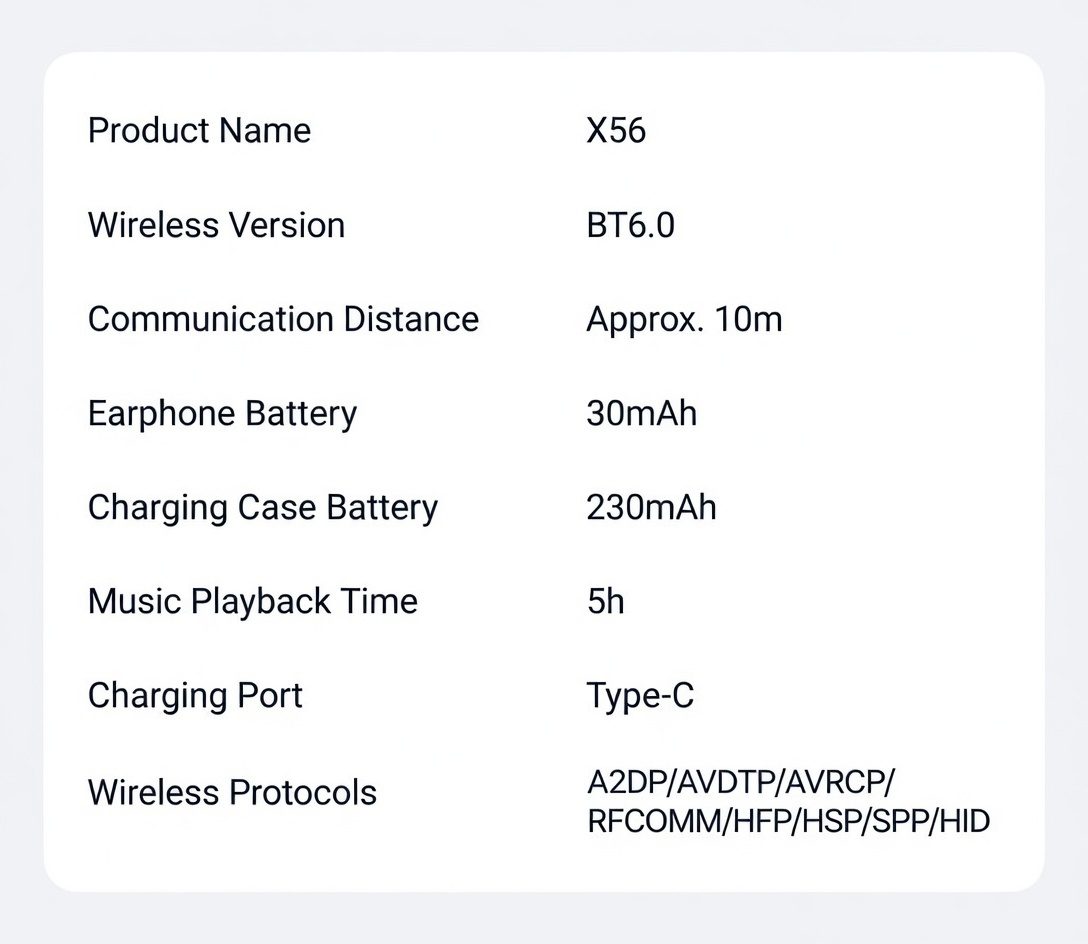Click the Product Name label
Image resolution: width=1088 pixels, height=944 pixels.
[x=199, y=131]
